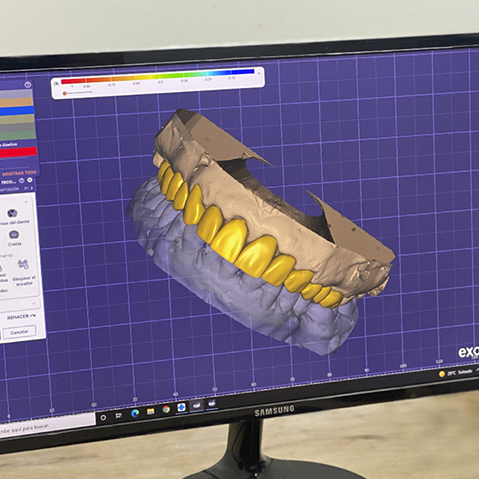Click the circular icon atop the layer panel
The image size is (479, 479).
(x=28, y=85)
